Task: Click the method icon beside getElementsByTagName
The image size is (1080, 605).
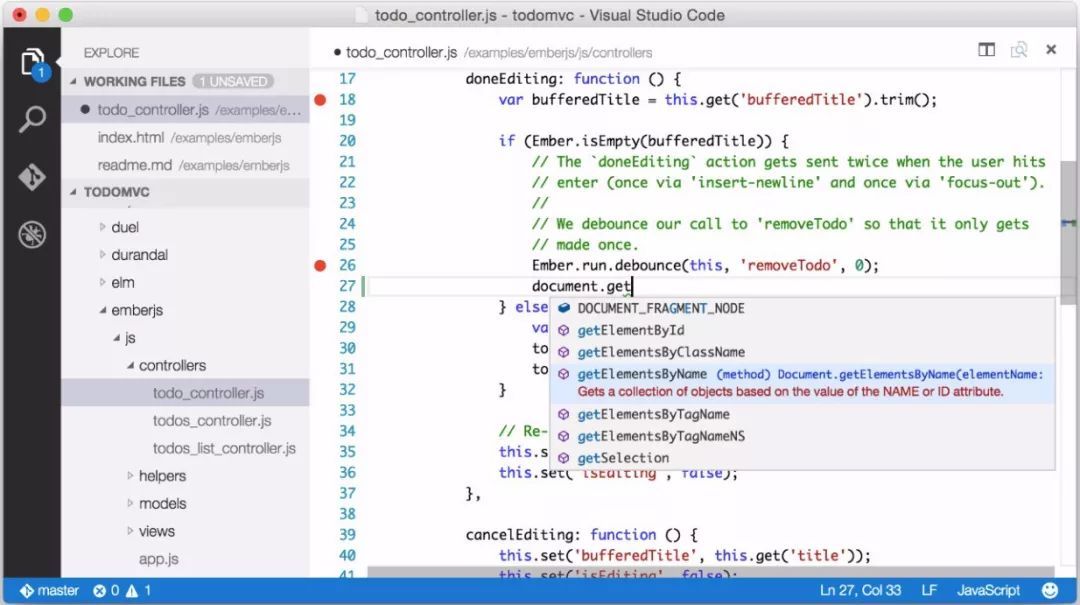Action: [x=563, y=414]
